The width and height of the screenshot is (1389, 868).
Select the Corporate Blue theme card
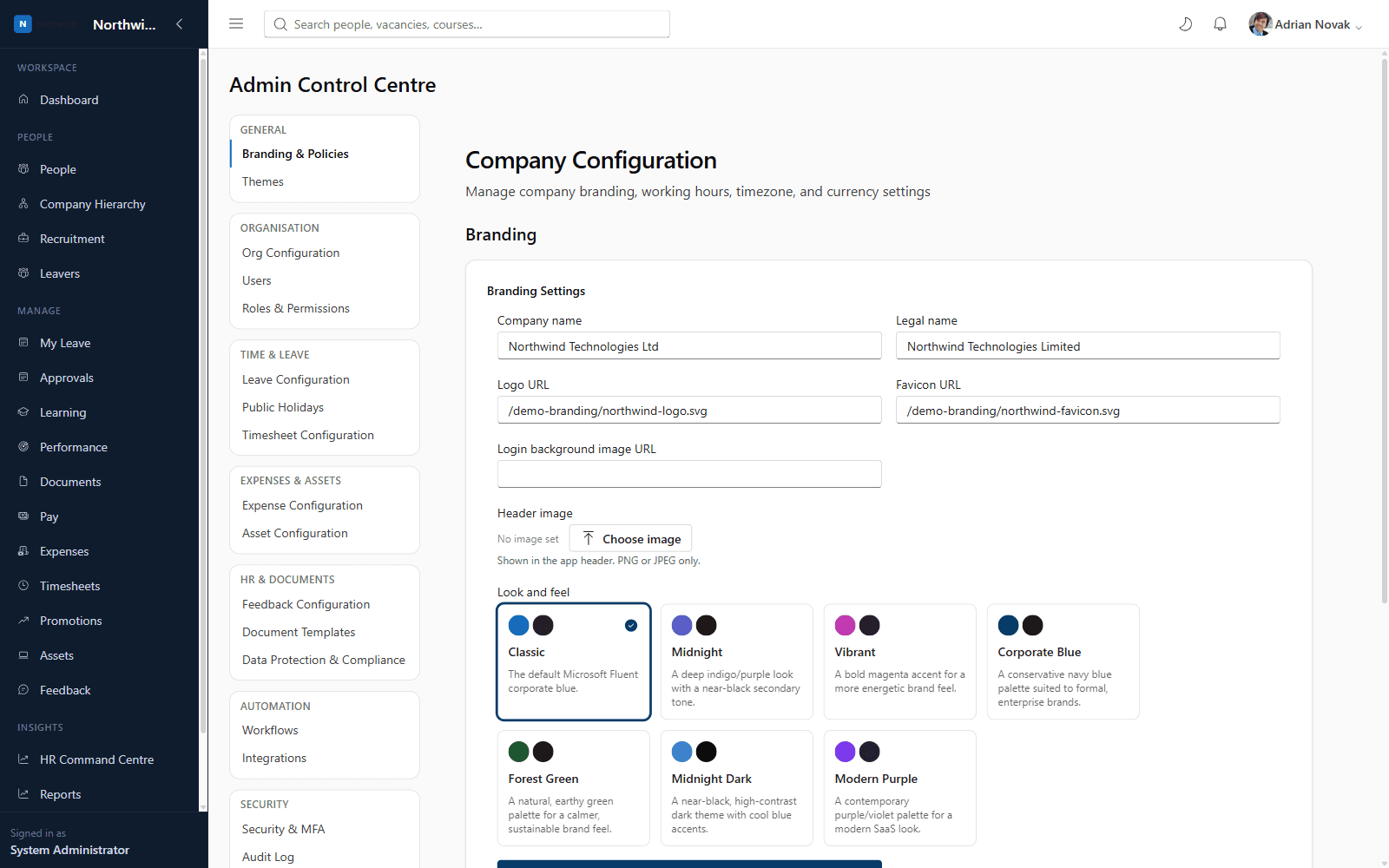1063,661
